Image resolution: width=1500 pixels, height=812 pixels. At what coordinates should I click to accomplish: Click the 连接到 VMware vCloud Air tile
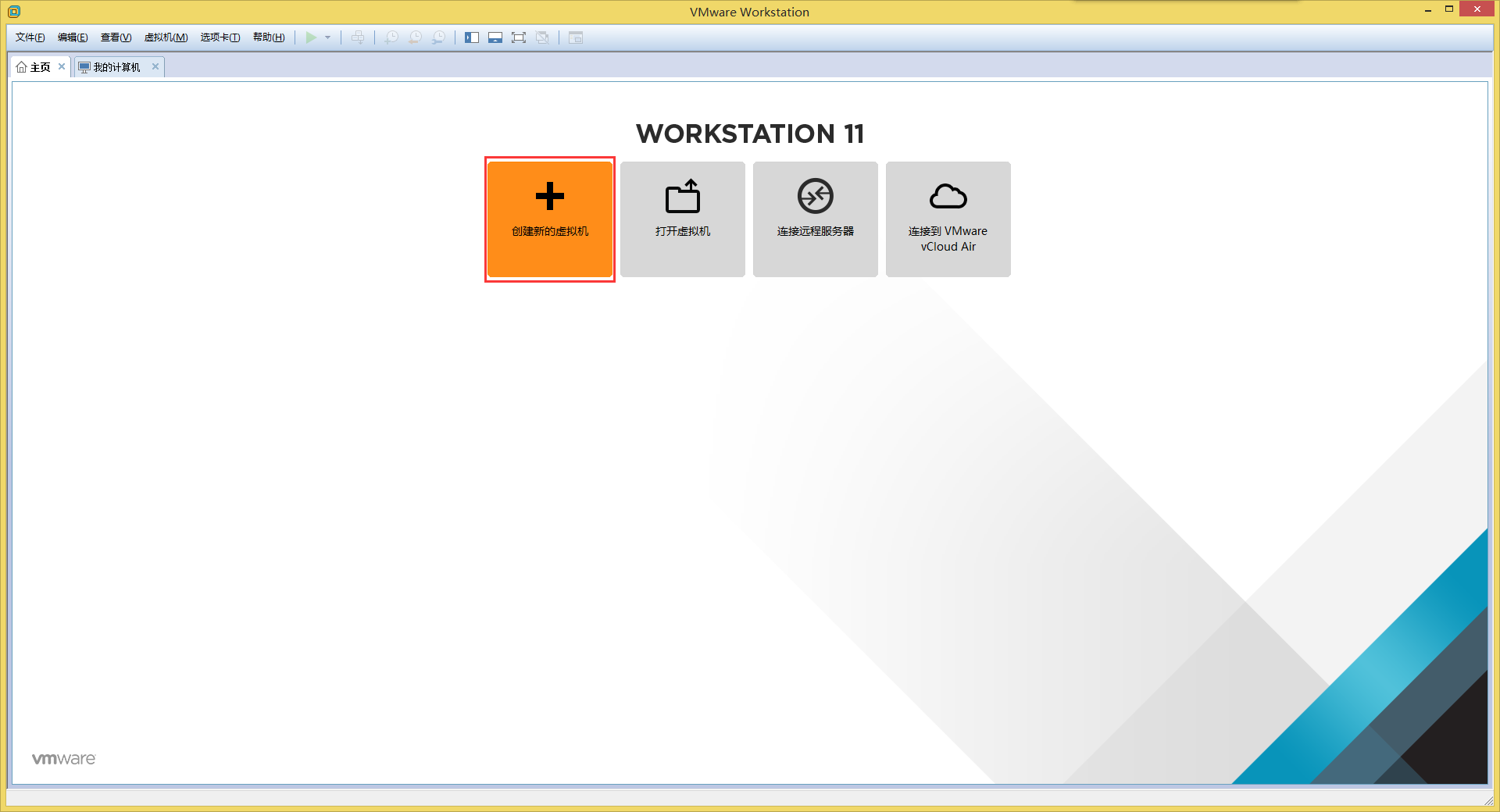tap(948, 219)
